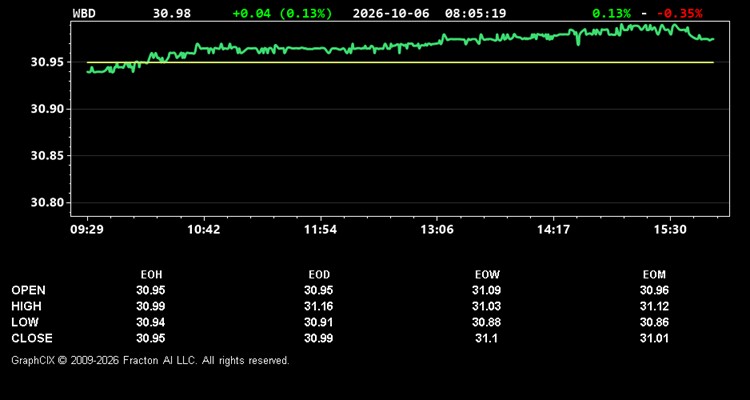Image resolution: width=750 pixels, height=400 pixels.
Task: Click the 11:54 time axis label
Action: pos(320,230)
